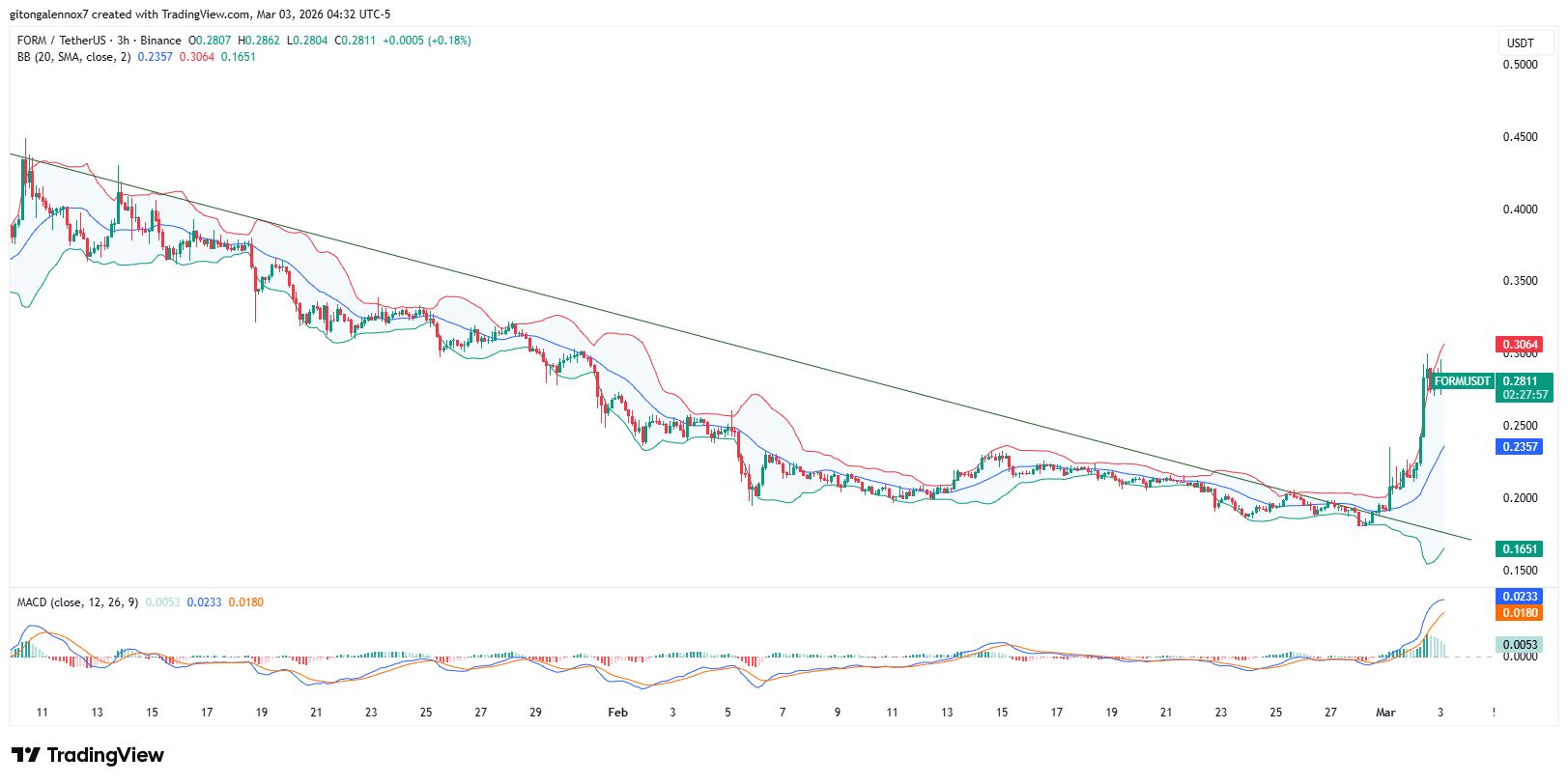The height and width of the screenshot is (784, 1568).
Task: Click the FORMUSDT last price label
Action: point(1462,381)
